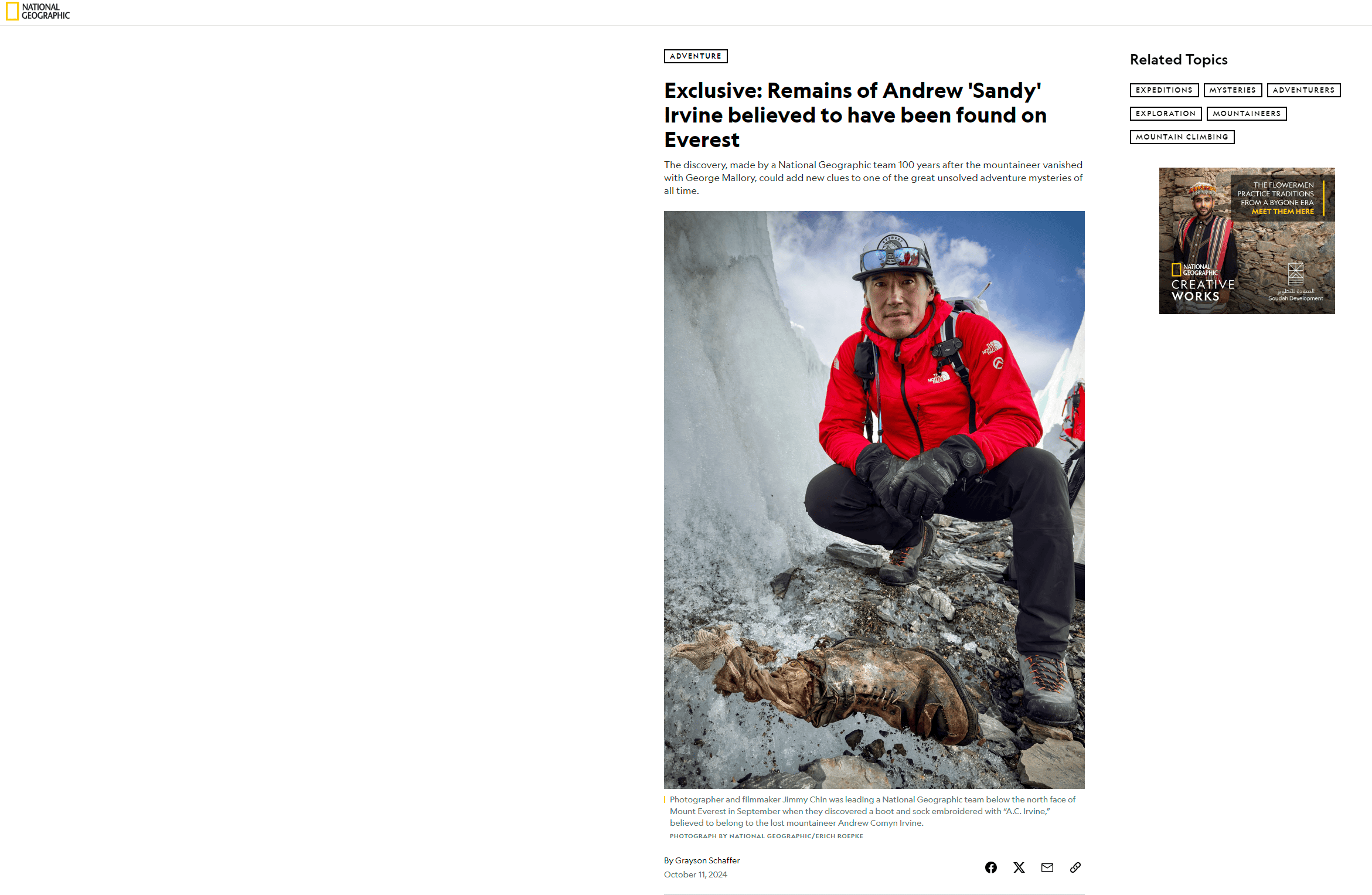Select the Expeditions related topic

[1164, 90]
